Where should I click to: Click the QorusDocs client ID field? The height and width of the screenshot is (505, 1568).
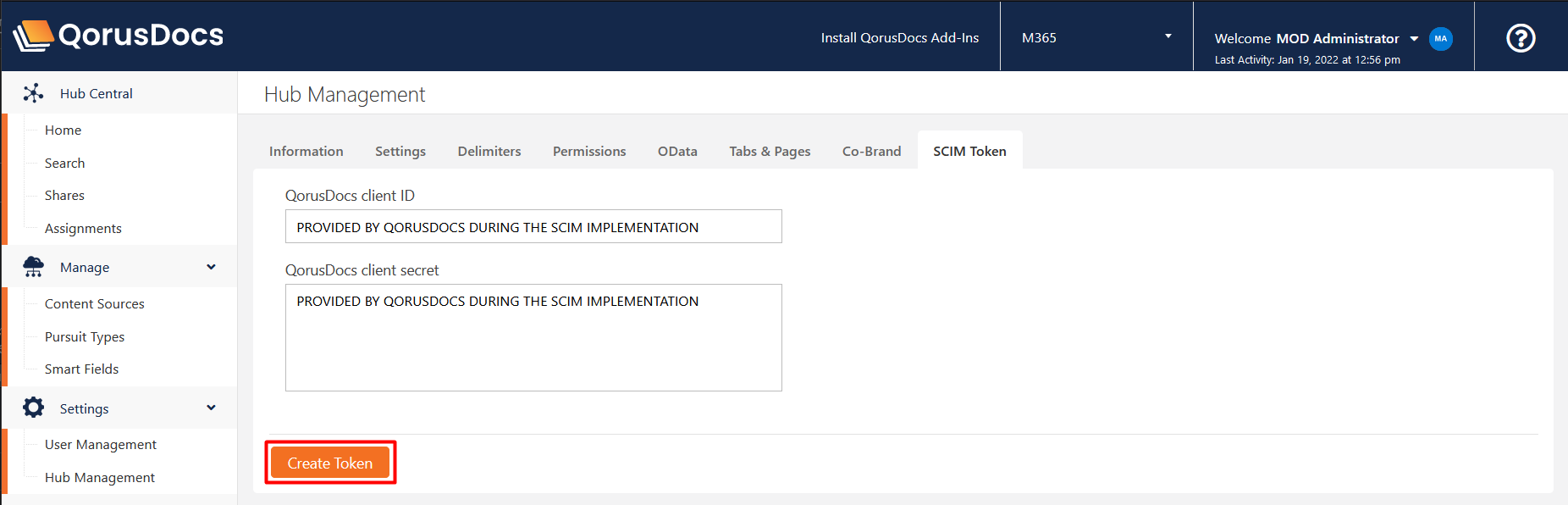pos(533,226)
